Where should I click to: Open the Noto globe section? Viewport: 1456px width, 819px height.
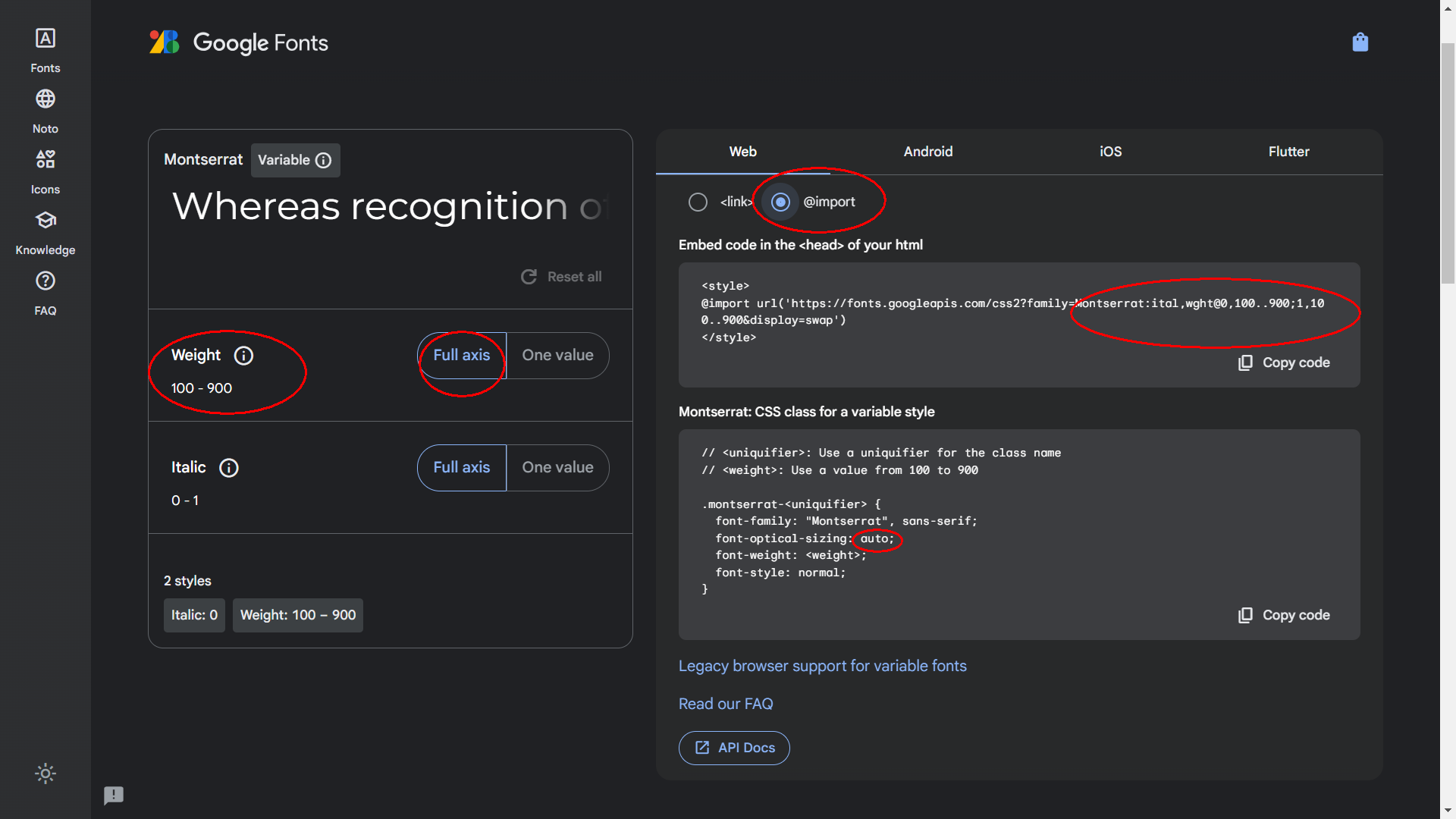(45, 111)
